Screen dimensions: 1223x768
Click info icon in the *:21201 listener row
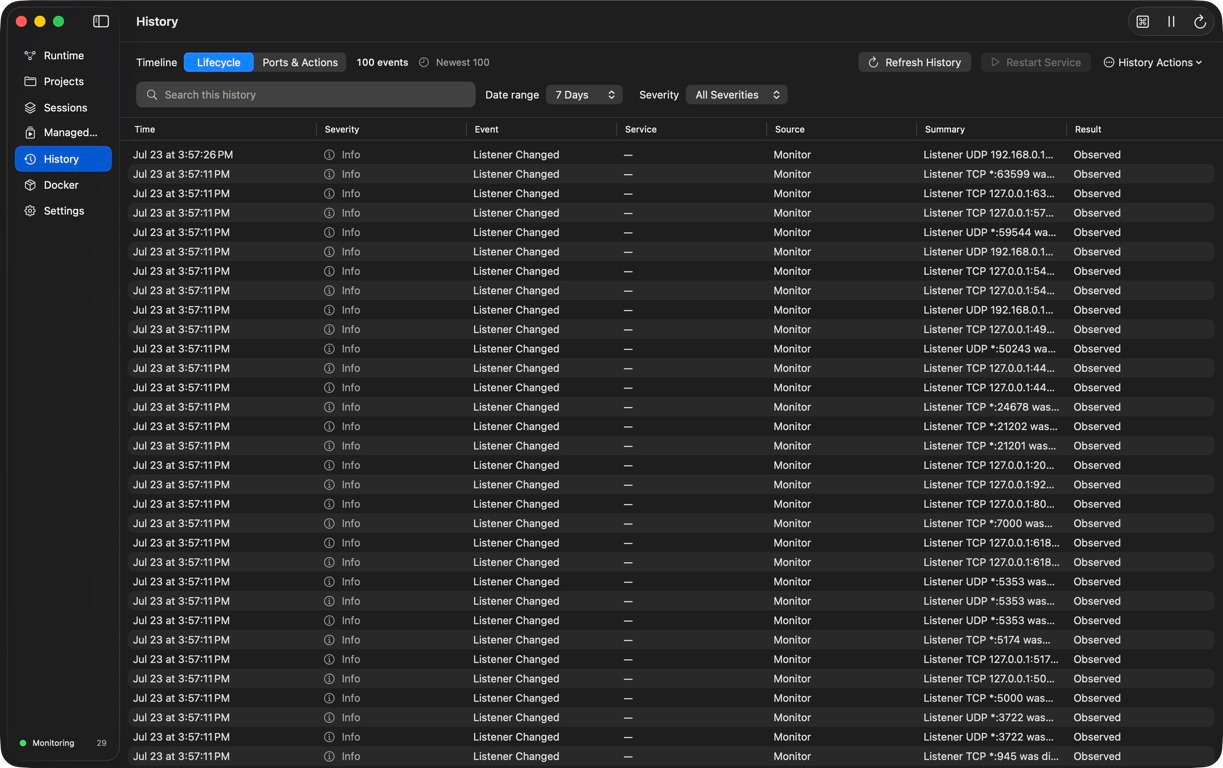click(x=329, y=446)
